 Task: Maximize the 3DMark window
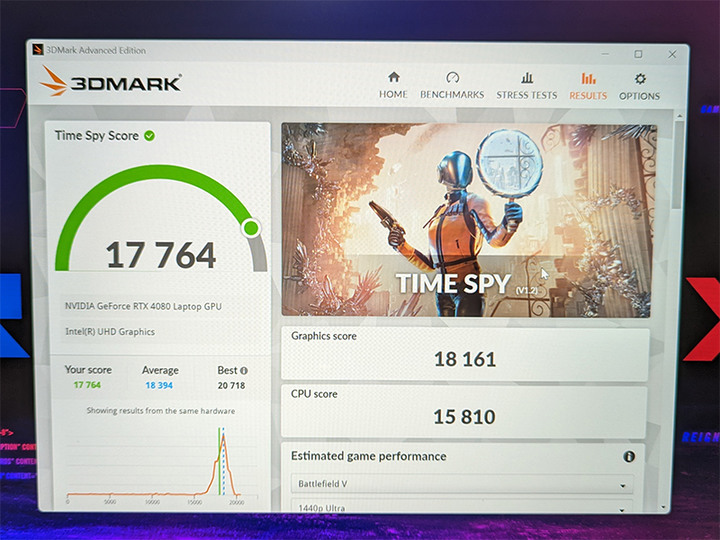point(638,54)
